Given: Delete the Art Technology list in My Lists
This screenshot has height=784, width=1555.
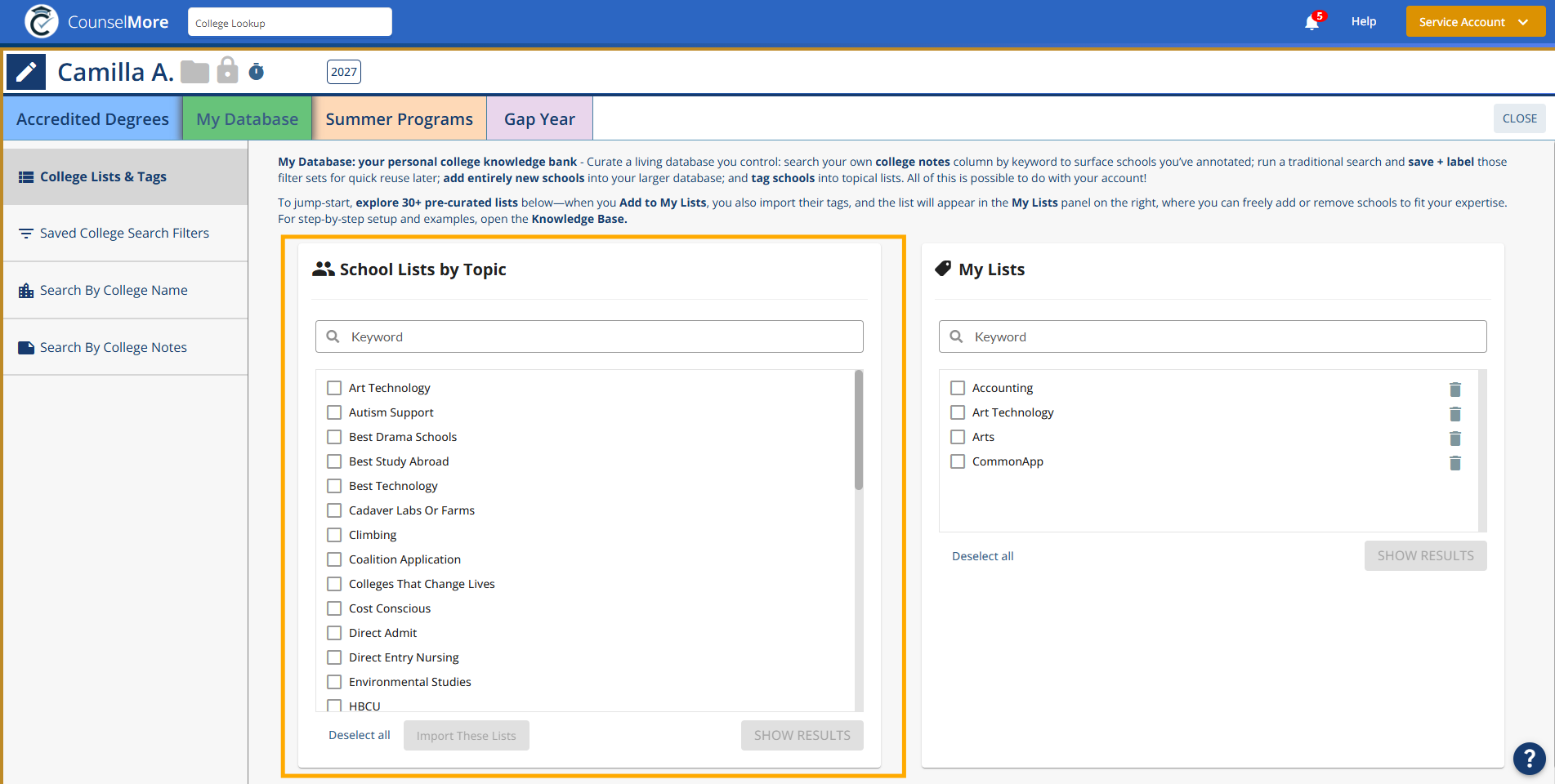Looking at the screenshot, I should (x=1455, y=413).
